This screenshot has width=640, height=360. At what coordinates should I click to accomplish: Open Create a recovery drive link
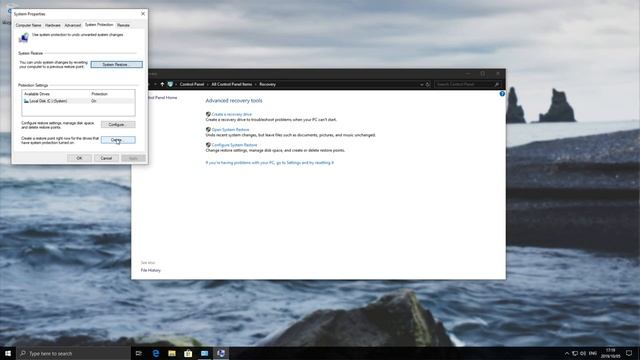pyautogui.click(x=231, y=114)
